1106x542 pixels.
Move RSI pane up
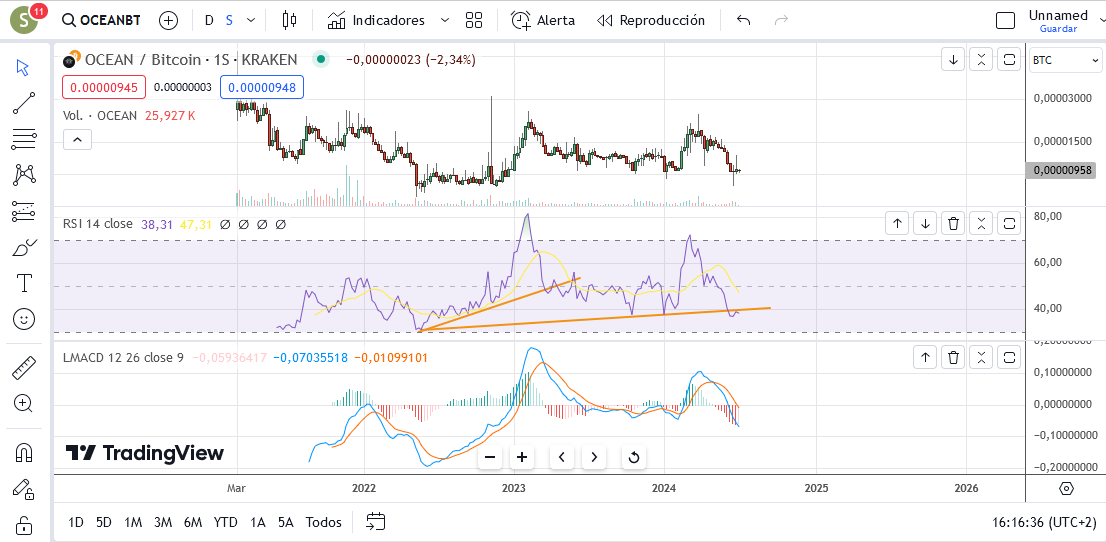pos(897,224)
